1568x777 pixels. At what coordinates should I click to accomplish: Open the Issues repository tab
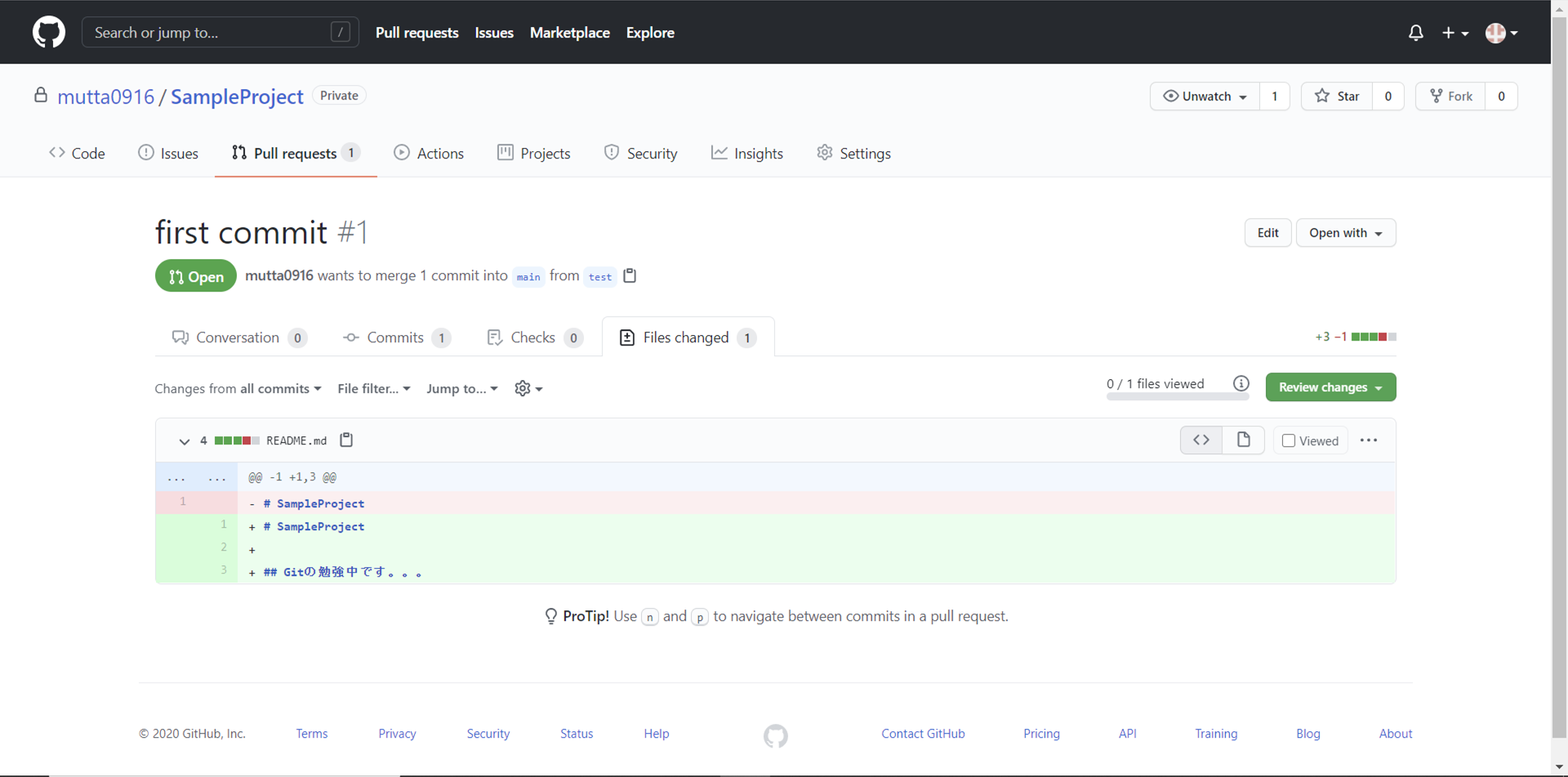168,154
